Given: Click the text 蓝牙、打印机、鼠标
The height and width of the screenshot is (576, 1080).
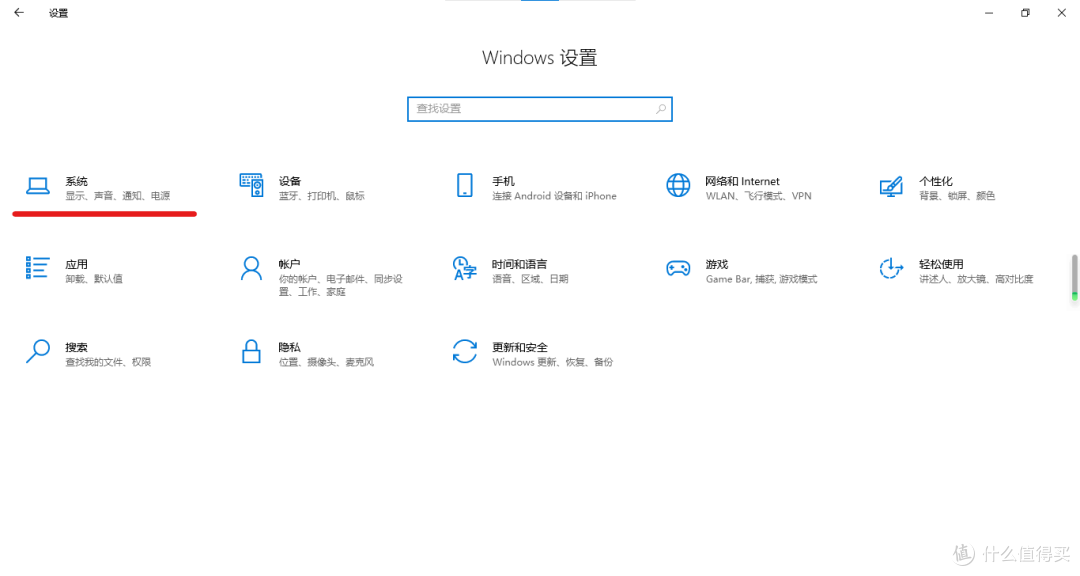Looking at the screenshot, I should point(322,196).
